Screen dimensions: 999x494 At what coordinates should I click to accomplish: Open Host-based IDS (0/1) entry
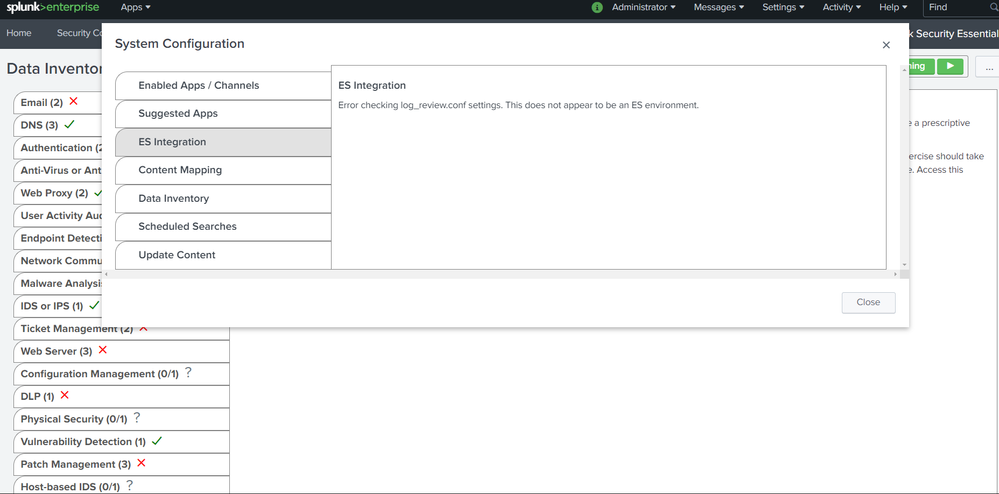(121, 486)
